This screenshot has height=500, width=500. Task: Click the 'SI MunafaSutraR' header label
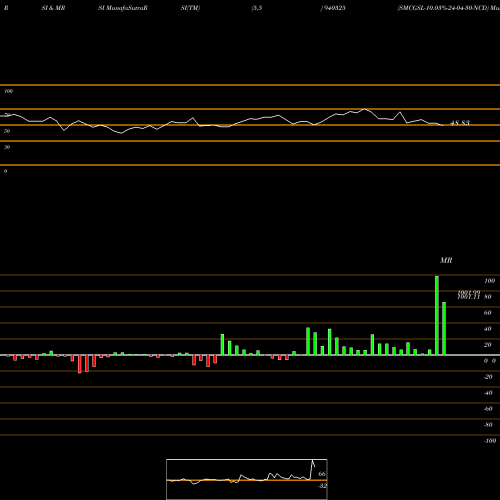point(123,8)
